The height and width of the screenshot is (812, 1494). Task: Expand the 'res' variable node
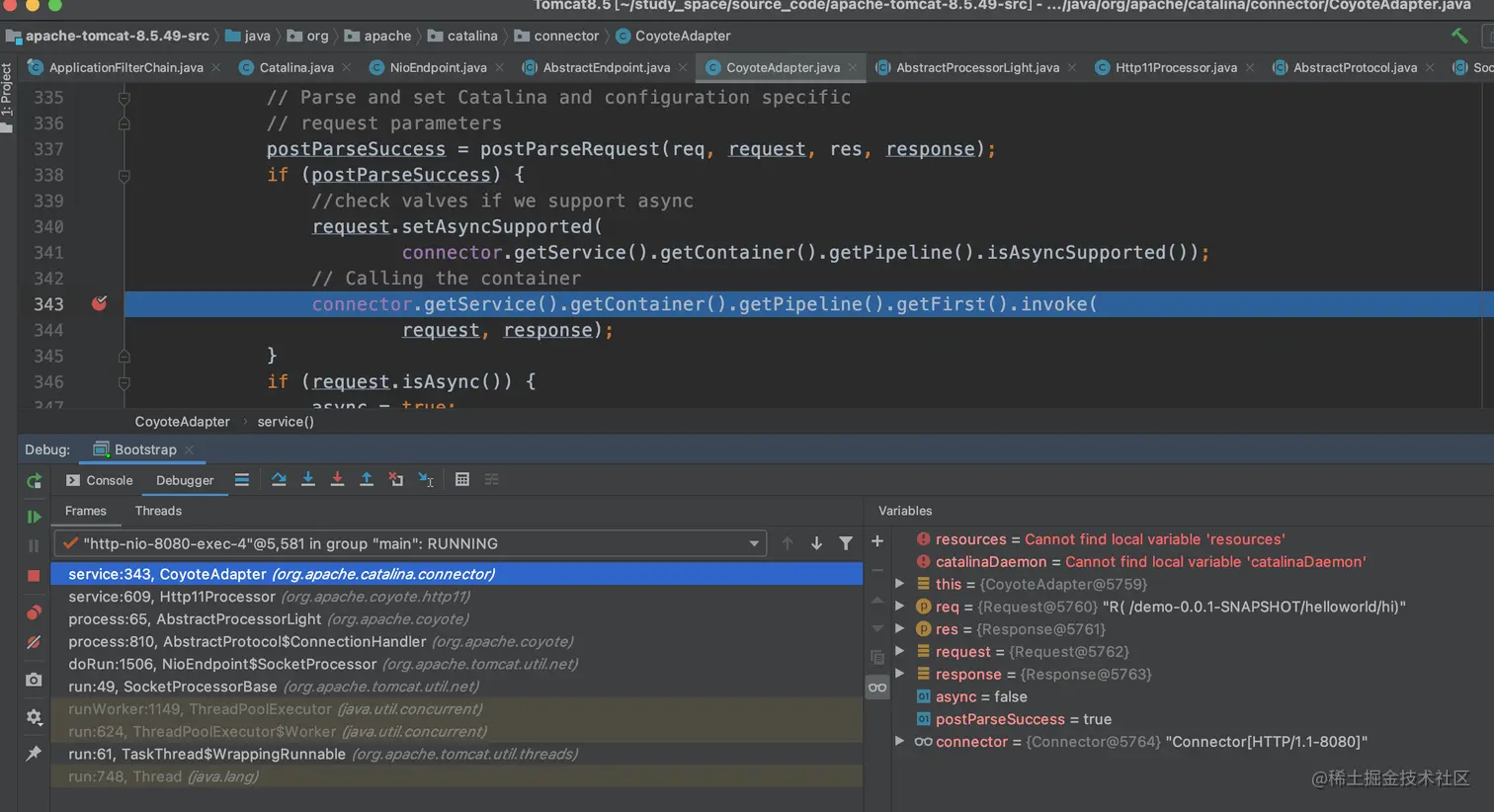[x=900, y=629]
